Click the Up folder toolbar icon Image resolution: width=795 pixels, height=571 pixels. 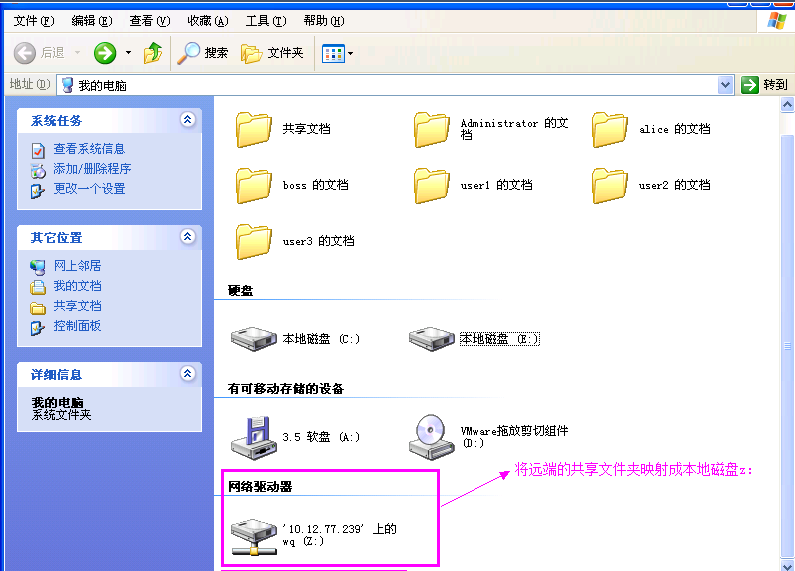[x=153, y=53]
